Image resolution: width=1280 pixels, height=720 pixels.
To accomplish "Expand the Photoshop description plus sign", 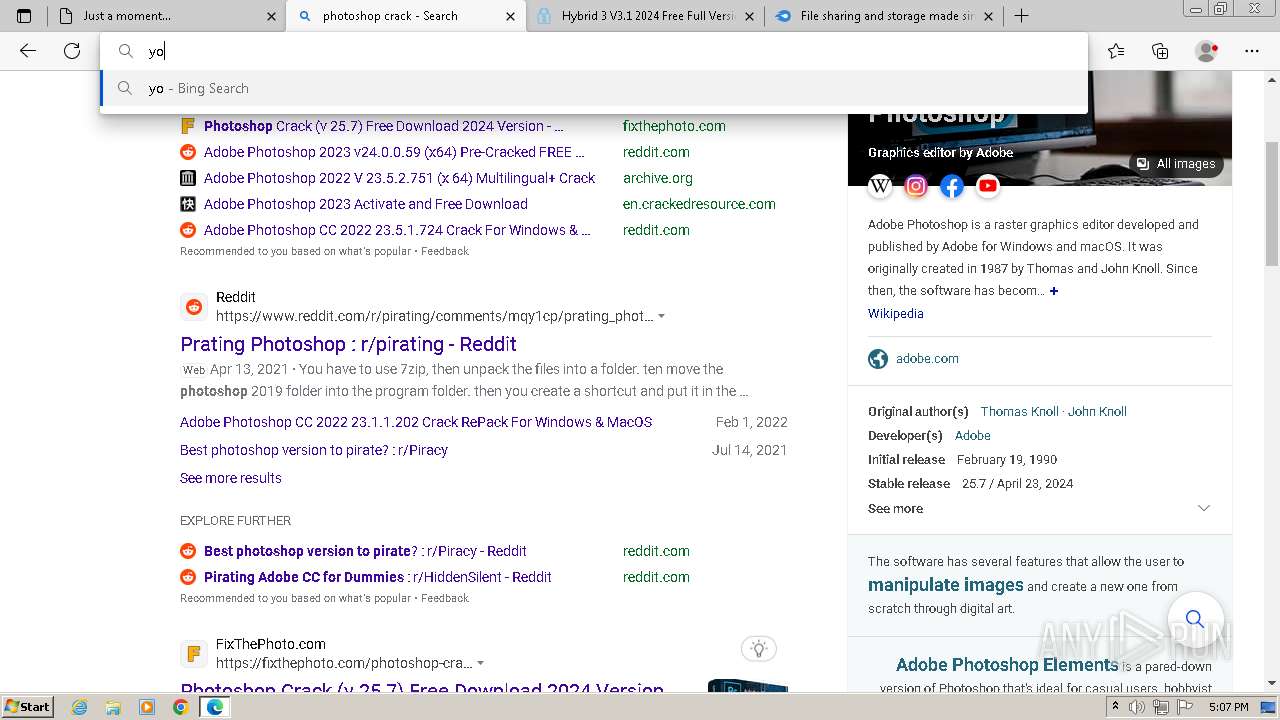I will [x=1054, y=291].
